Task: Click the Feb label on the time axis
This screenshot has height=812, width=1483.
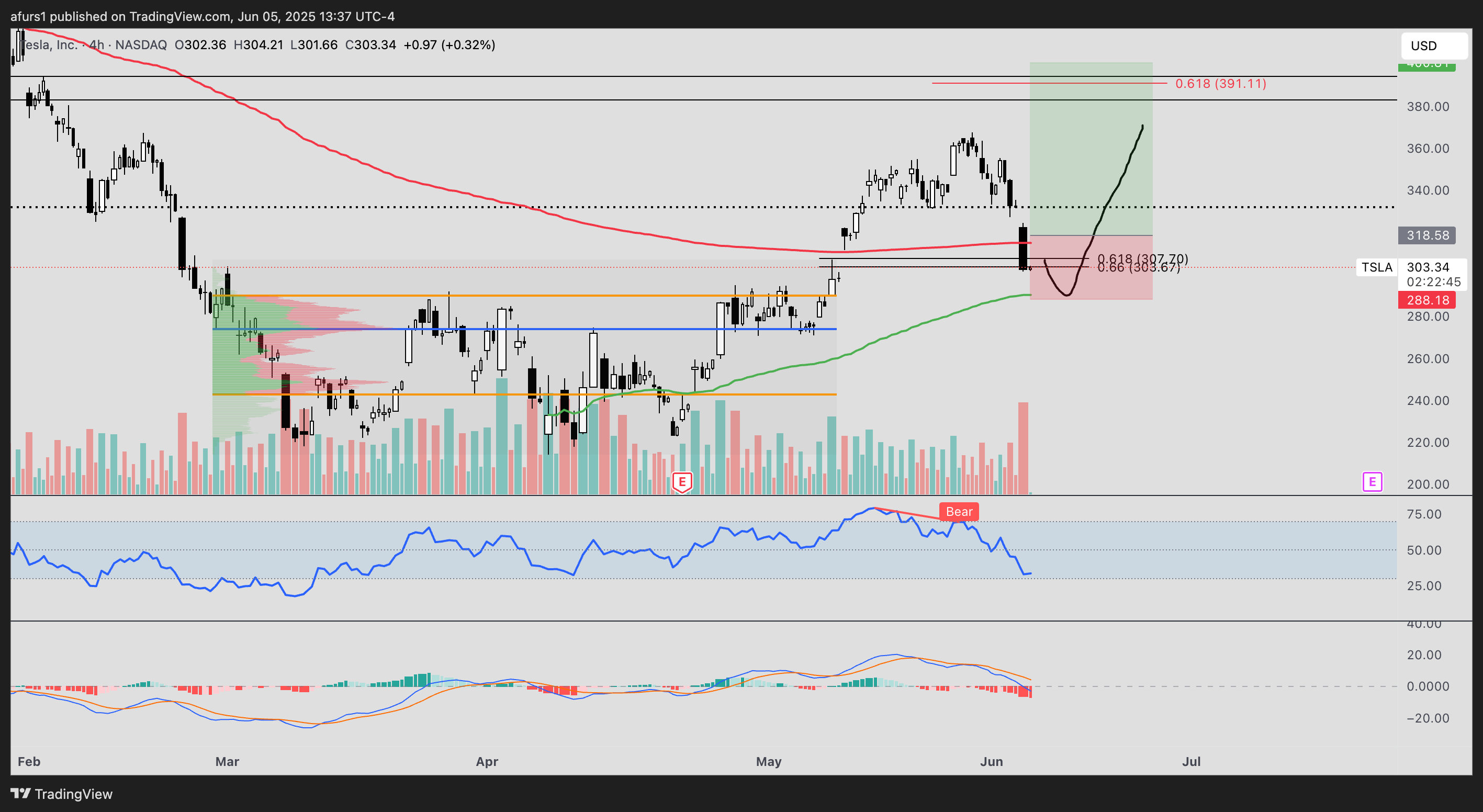Action: point(29,762)
